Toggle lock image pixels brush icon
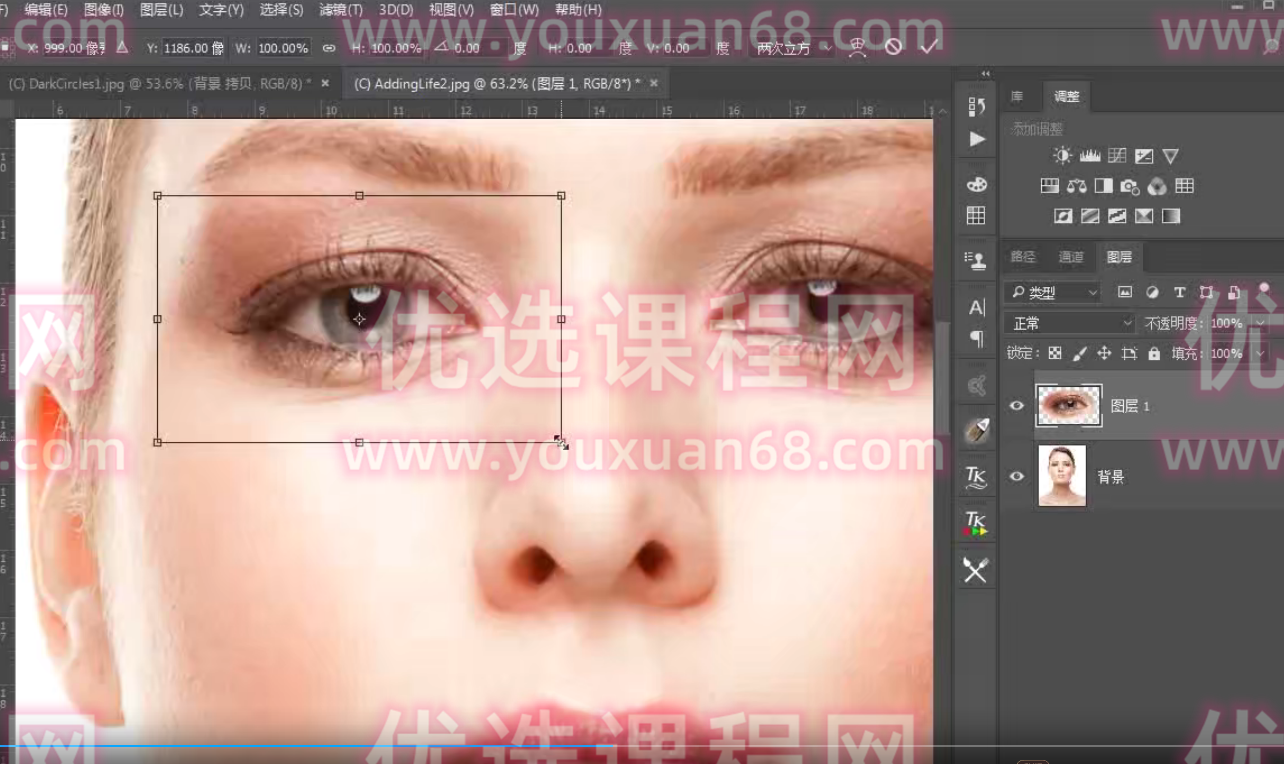The width and height of the screenshot is (1284, 764). 1079,353
